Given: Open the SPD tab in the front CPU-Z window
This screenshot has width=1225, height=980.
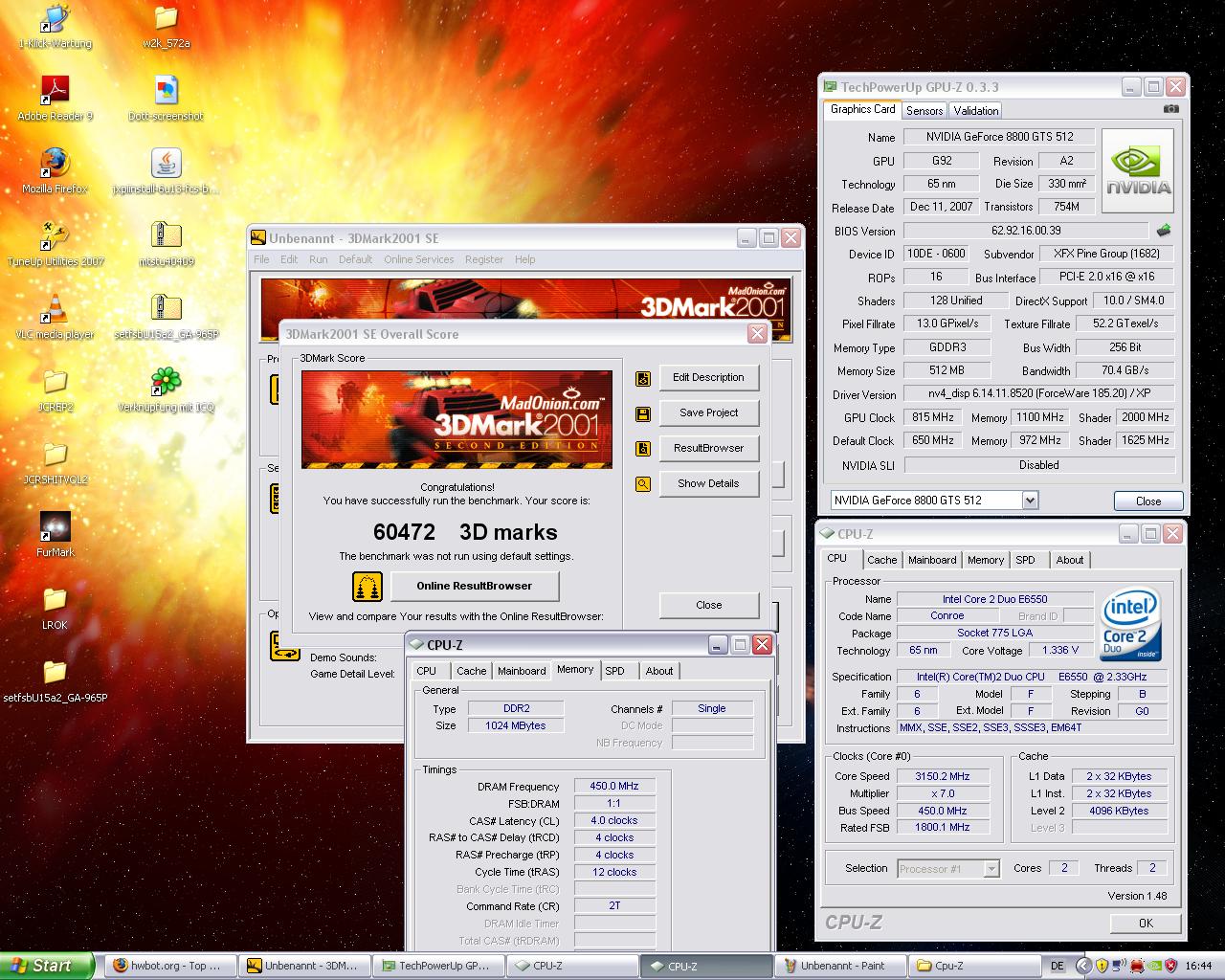Looking at the screenshot, I should click(x=614, y=671).
